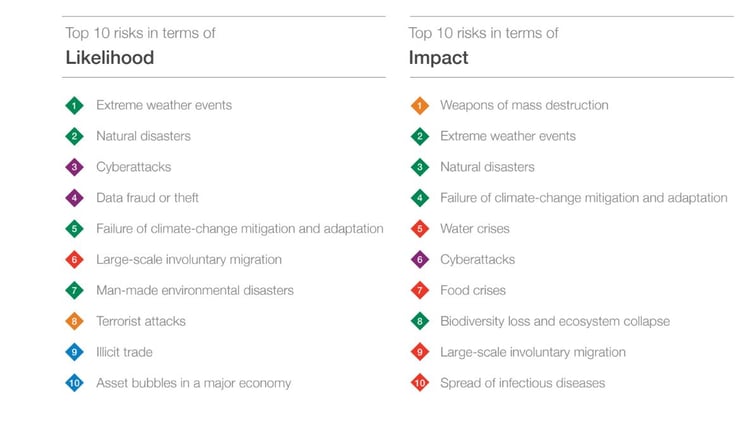Click Failure of climate-change mitigation under Impact
The image size is (750, 421).
(584, 198)
